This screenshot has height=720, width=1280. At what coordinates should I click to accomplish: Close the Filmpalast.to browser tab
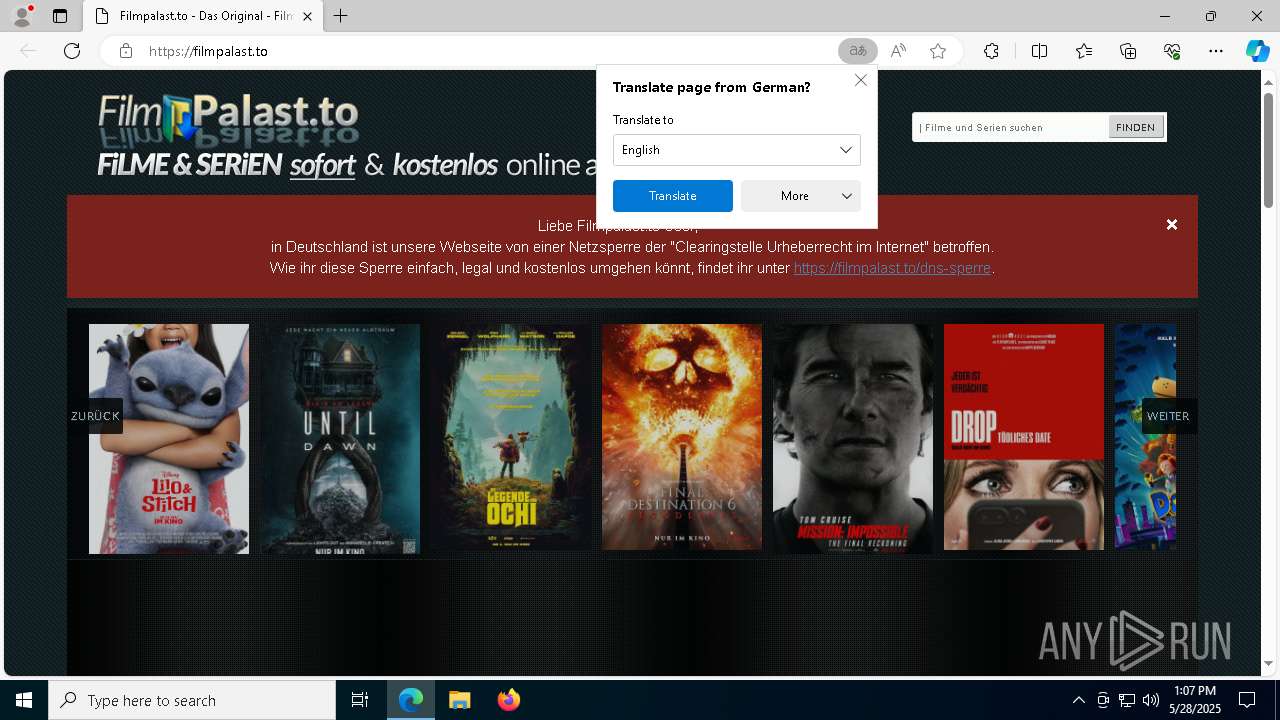pos(307,16)
